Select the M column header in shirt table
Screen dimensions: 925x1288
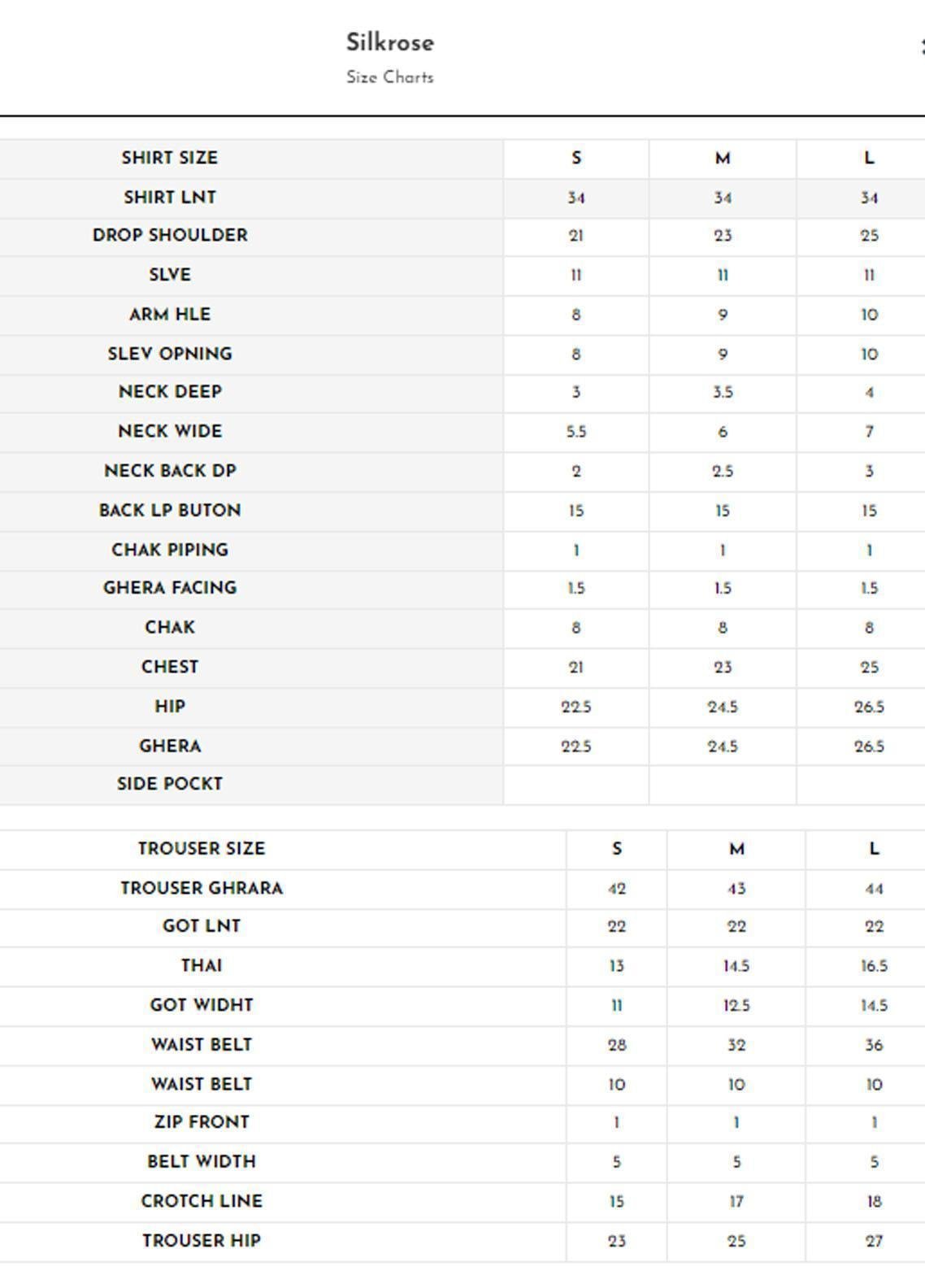click(723, 159)
